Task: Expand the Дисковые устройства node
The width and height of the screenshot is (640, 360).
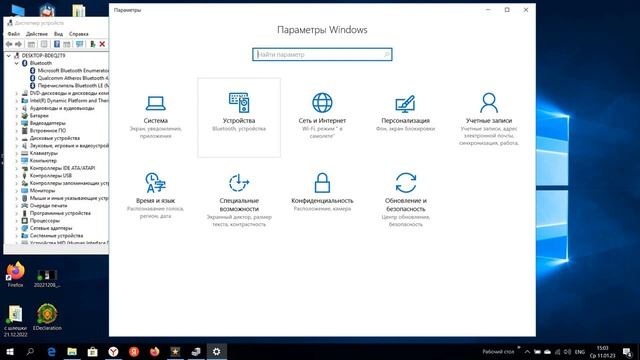Action: click(x=17, y=138)
